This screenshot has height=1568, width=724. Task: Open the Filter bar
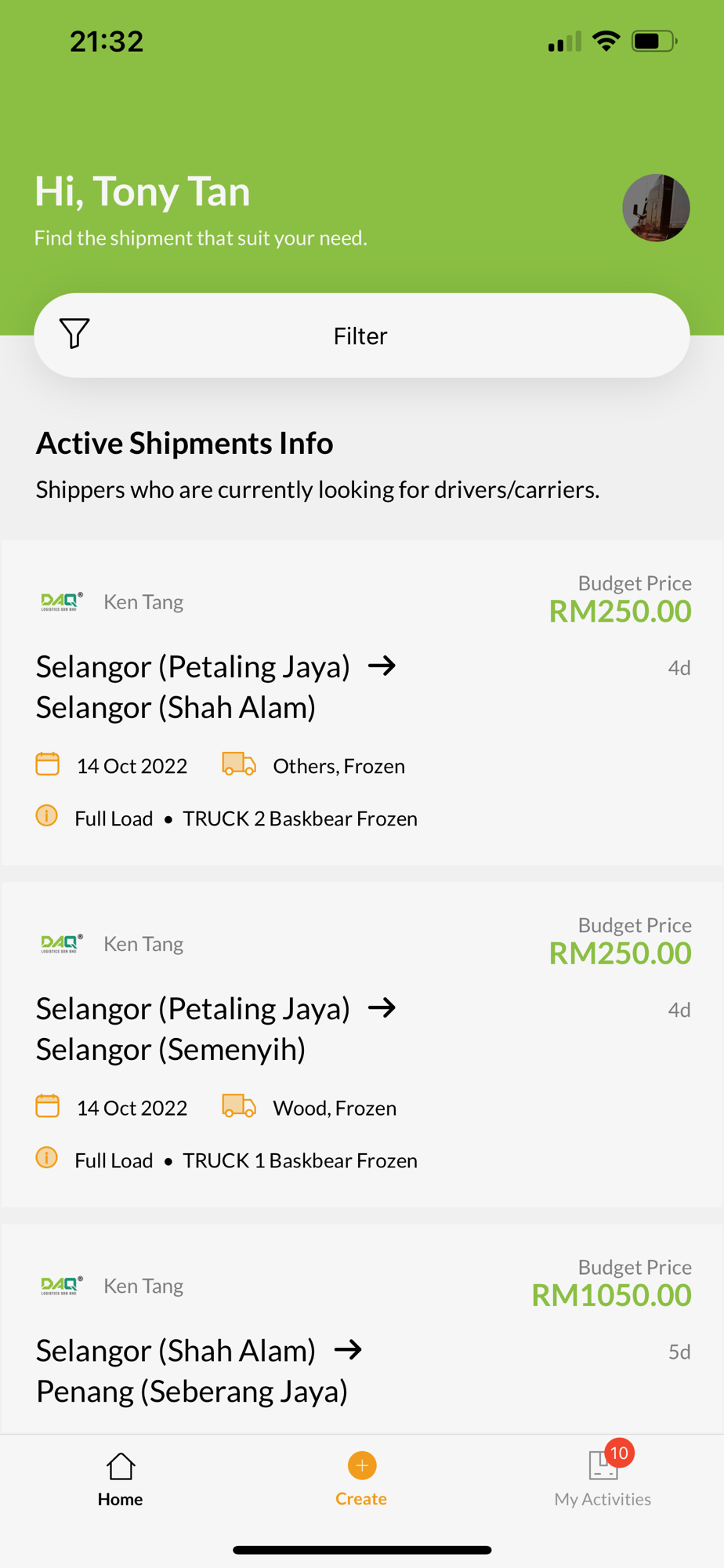361,336
